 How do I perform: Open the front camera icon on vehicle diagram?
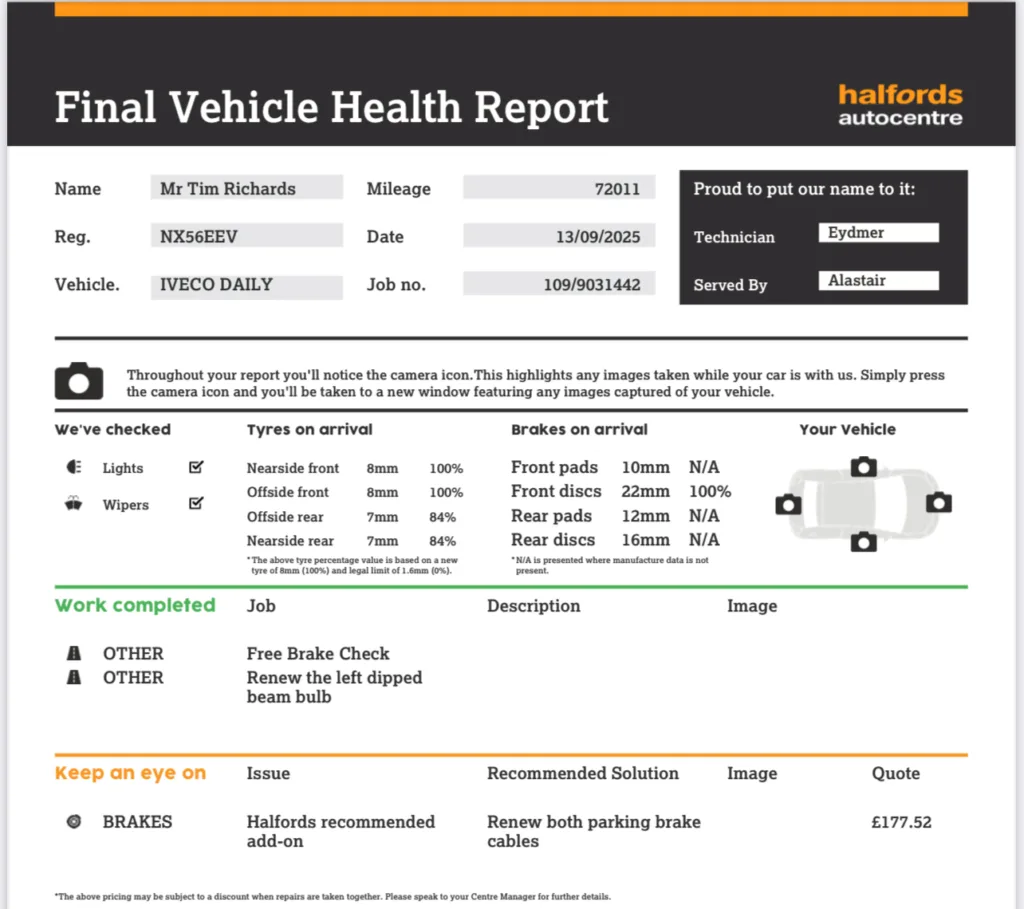point(938,502)
